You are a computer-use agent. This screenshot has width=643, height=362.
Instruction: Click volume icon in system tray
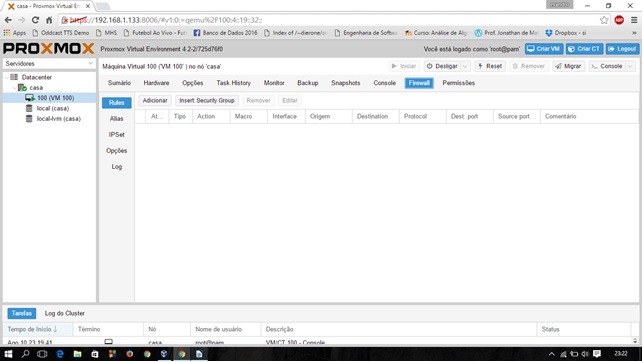click(x=585, y=354)
